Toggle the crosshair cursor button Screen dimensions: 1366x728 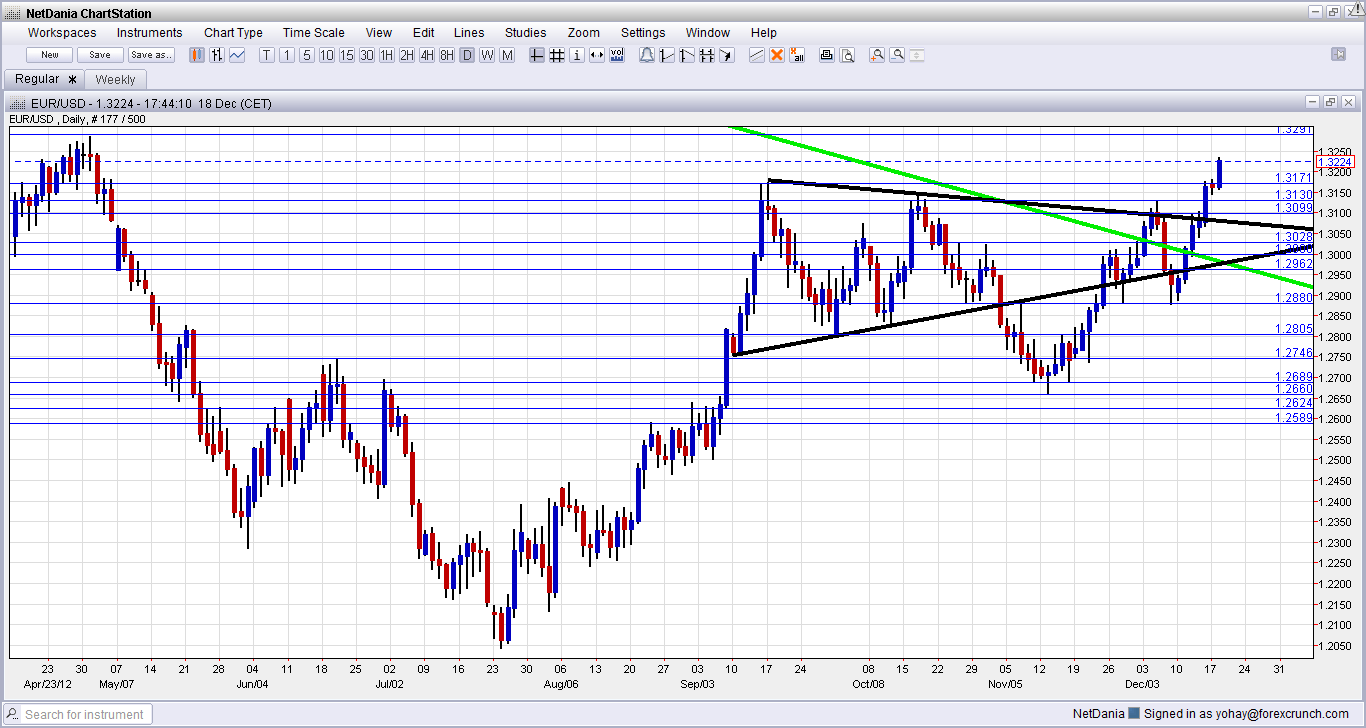(537, 55)
